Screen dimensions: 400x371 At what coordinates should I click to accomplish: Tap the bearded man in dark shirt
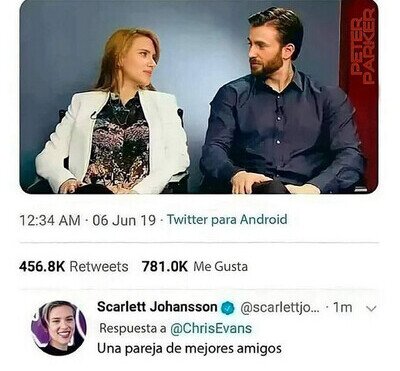(x=280, y=103)
